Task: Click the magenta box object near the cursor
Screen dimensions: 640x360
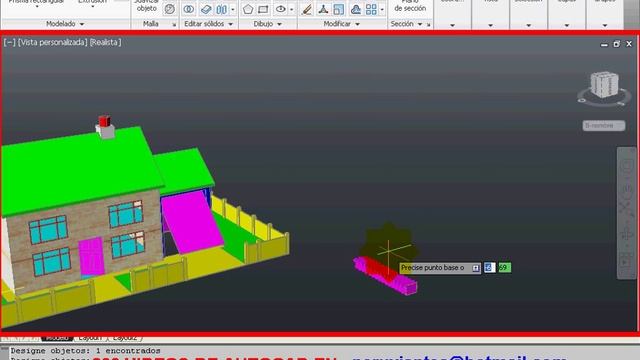Action: (386, 276)
